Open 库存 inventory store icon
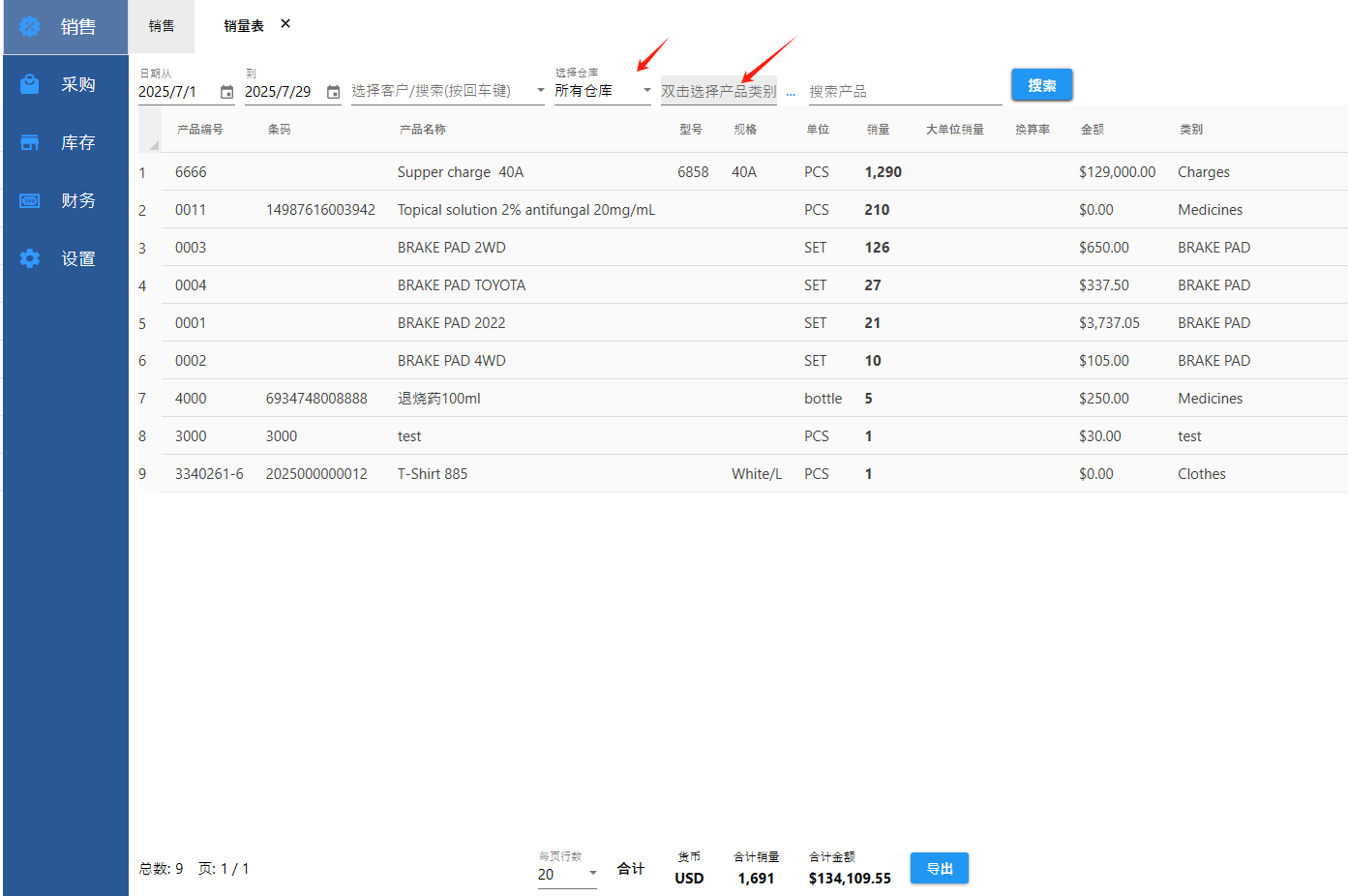The image size is (1348, 896). [x=30, y=143]
